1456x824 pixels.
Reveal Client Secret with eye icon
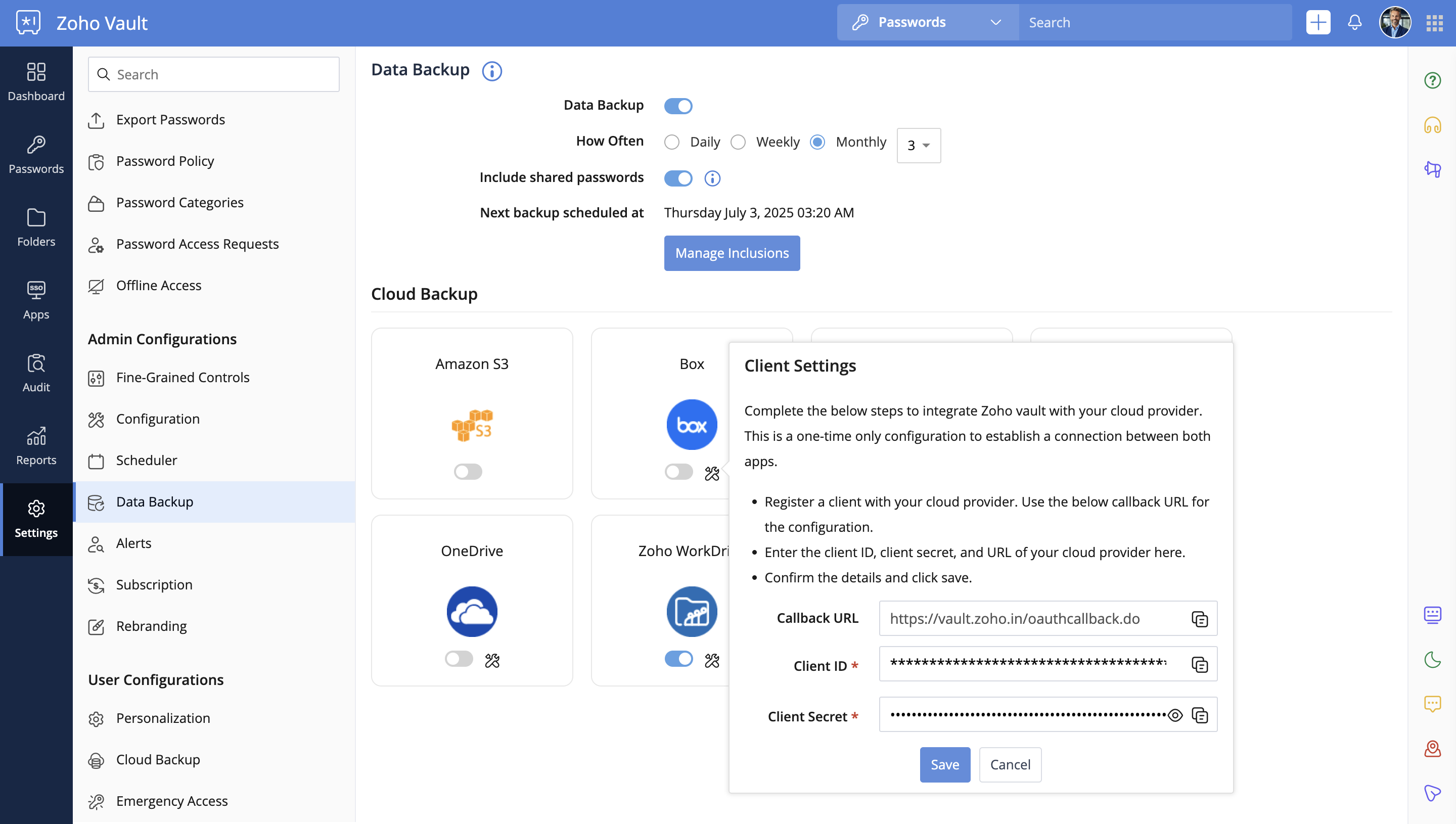click(1175, 715)
